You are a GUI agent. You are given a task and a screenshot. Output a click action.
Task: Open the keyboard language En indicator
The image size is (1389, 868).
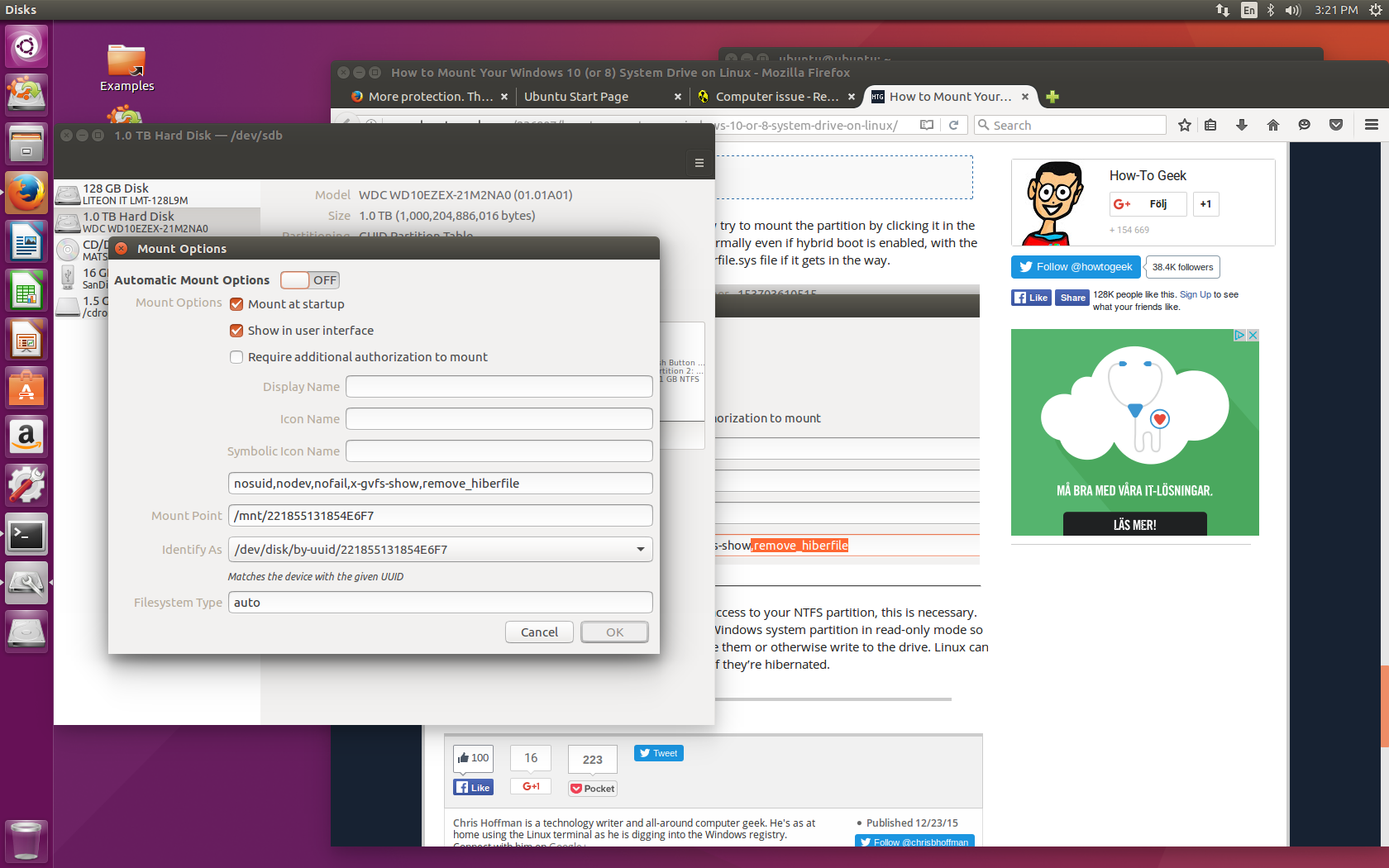pos(1249,10)
